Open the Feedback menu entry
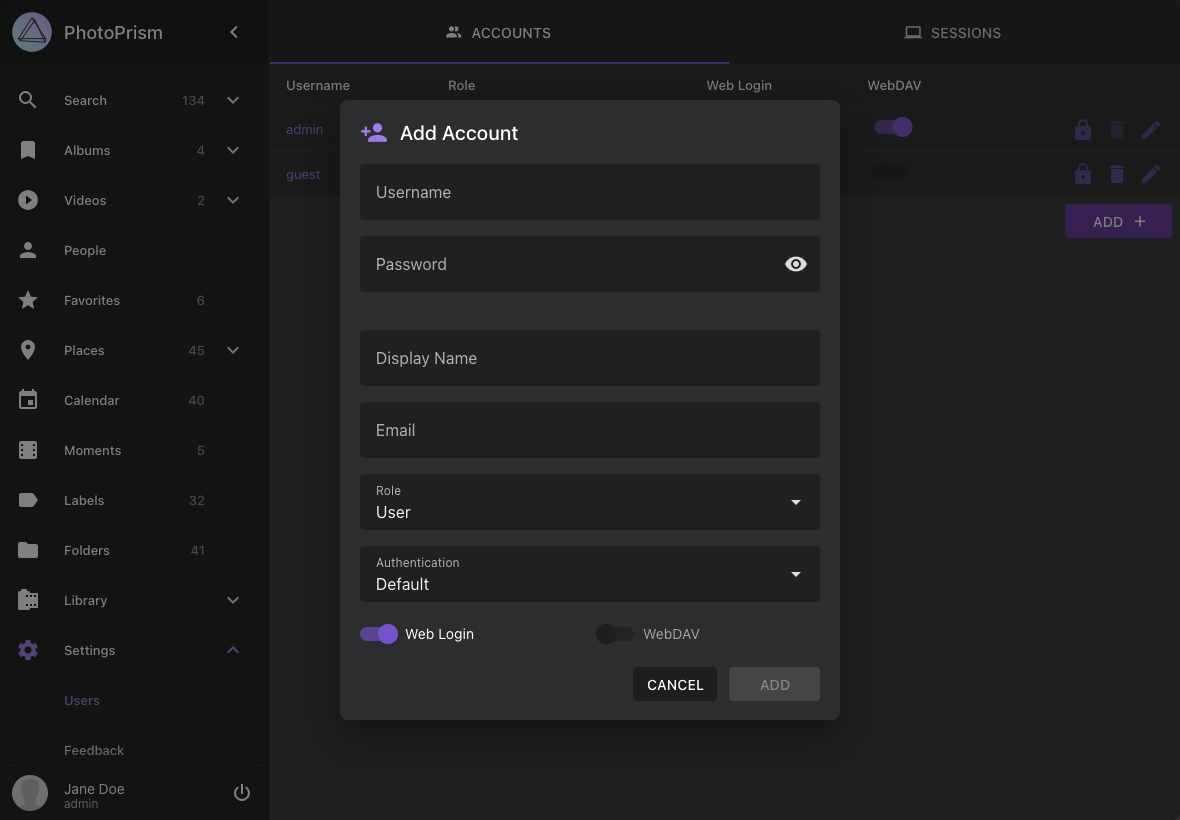1180x820 pixels. [94, 750]
